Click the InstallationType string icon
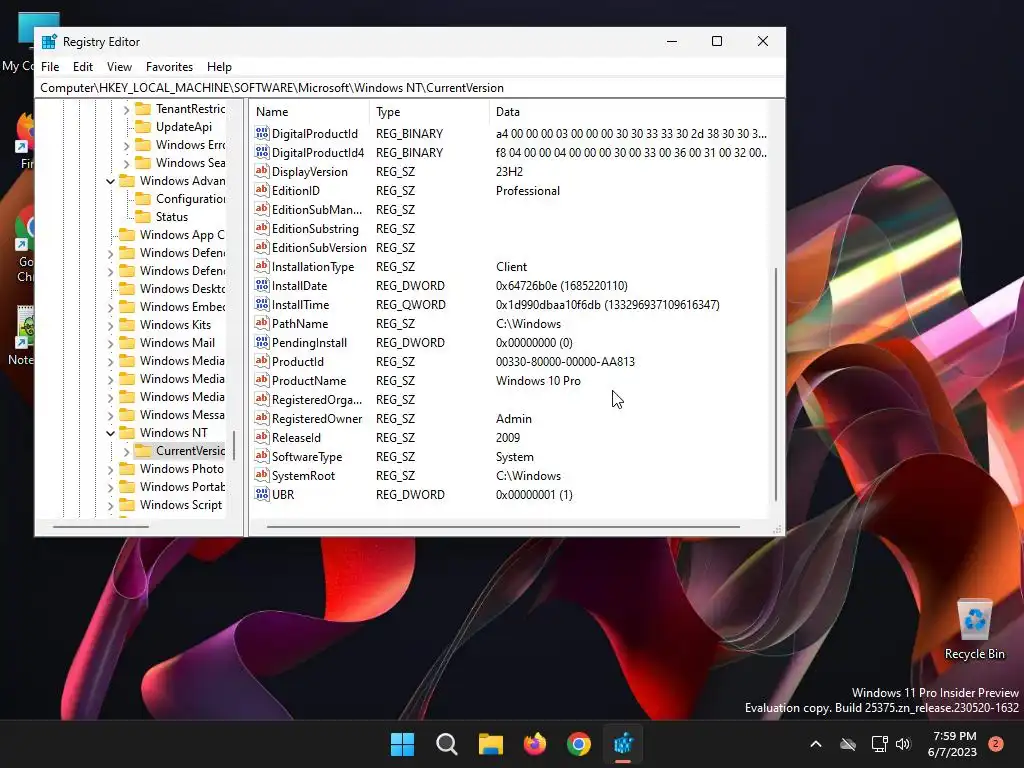The width and height of the screenshot is (1024, 768). 262,266
